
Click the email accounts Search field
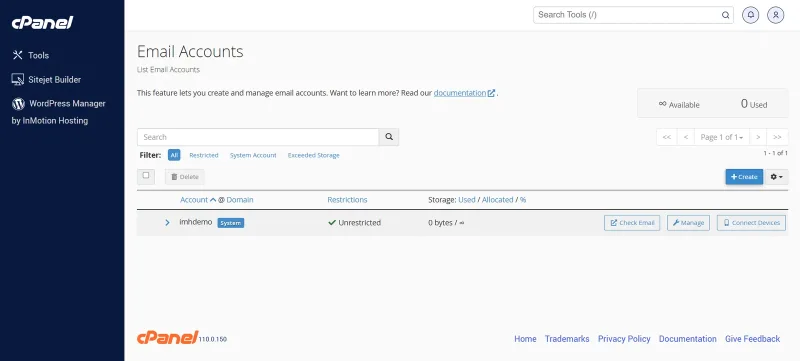(258, 137)
